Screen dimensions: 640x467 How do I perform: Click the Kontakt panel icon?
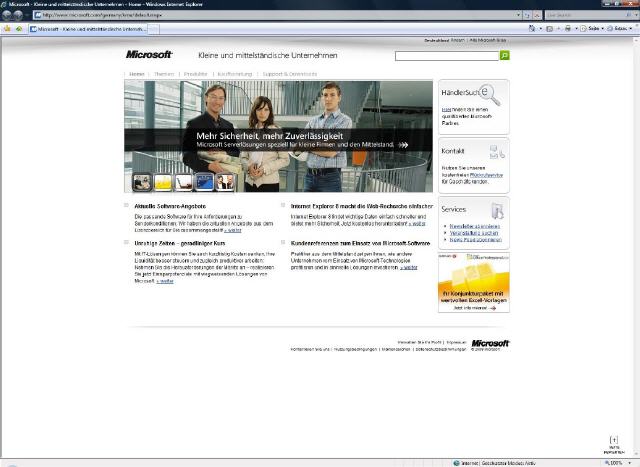tap(497, 152)
